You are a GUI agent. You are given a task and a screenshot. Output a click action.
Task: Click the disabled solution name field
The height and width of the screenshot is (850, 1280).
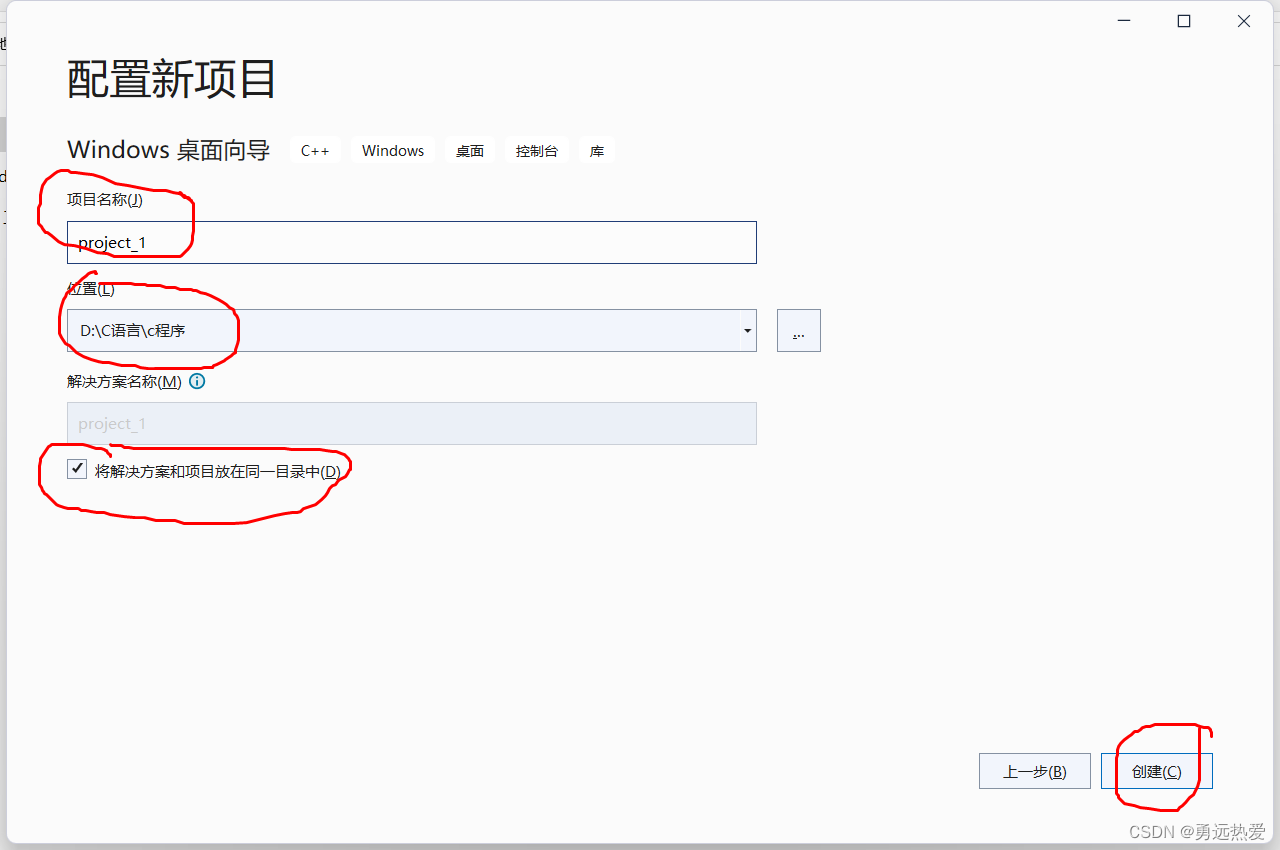pyautogui.click(x=411, y=424)
